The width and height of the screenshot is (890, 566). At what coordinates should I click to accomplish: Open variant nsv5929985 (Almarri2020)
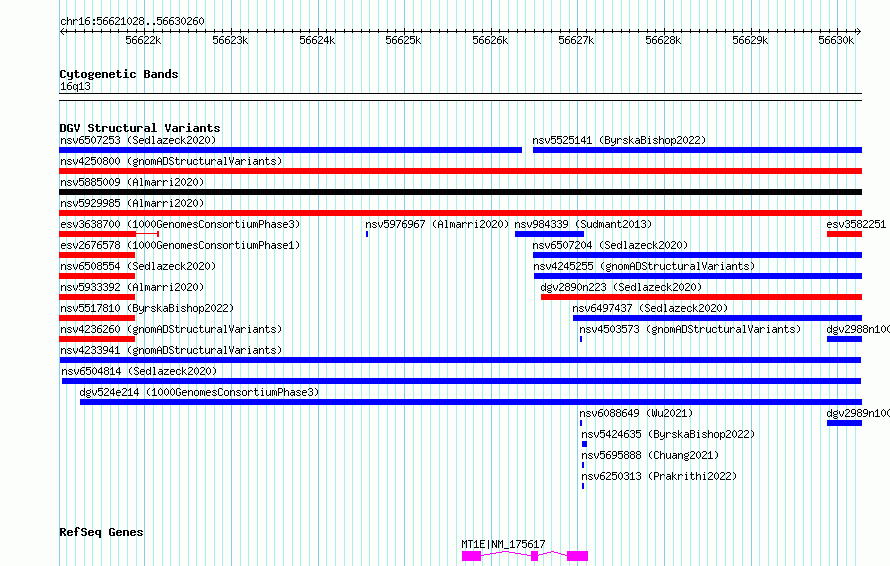tap(460, 213)
